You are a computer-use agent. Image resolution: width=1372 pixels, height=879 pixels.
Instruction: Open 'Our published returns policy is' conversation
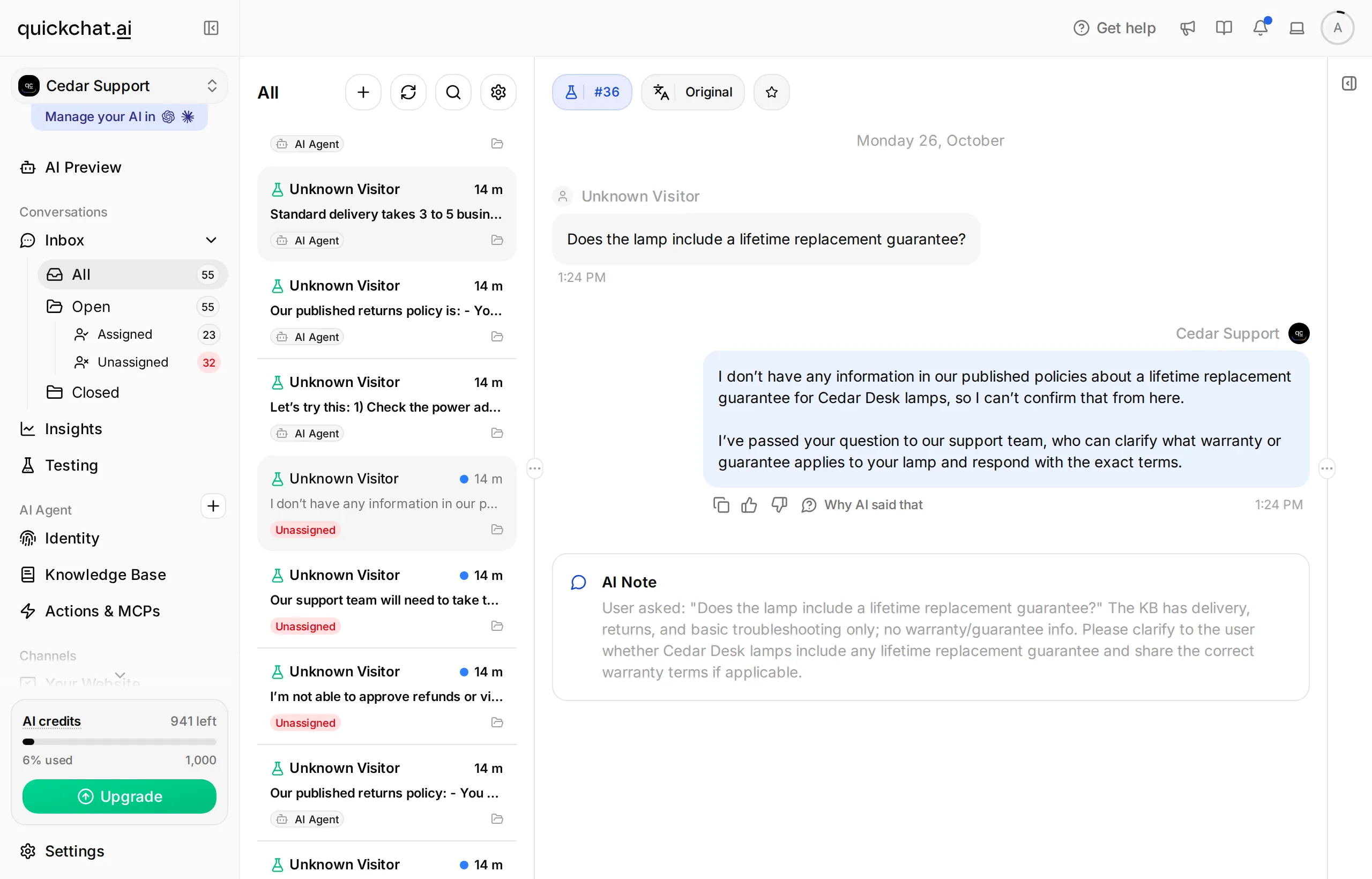(386, 310)
